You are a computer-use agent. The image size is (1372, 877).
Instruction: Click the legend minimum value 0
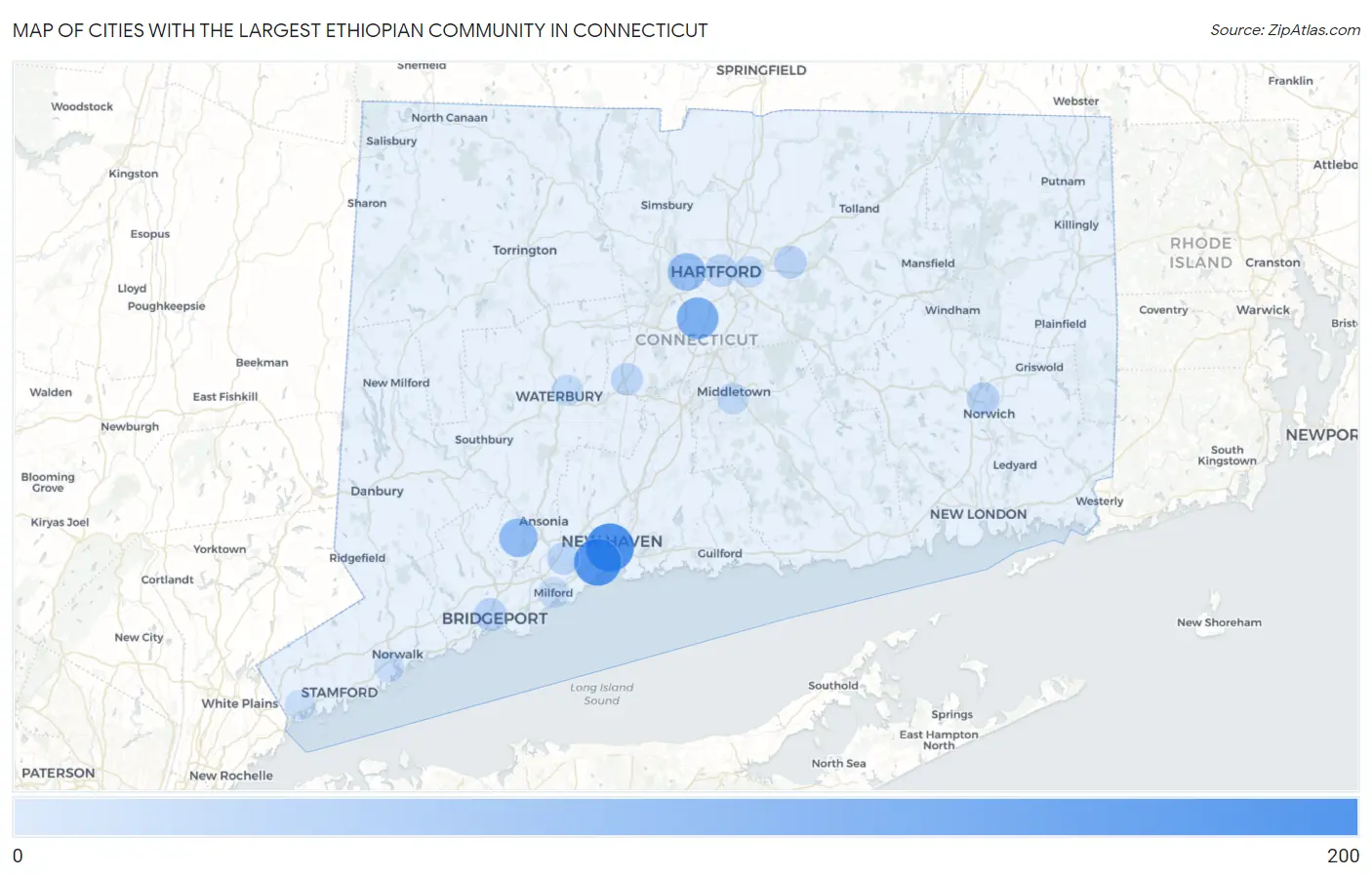click(18, 856)
